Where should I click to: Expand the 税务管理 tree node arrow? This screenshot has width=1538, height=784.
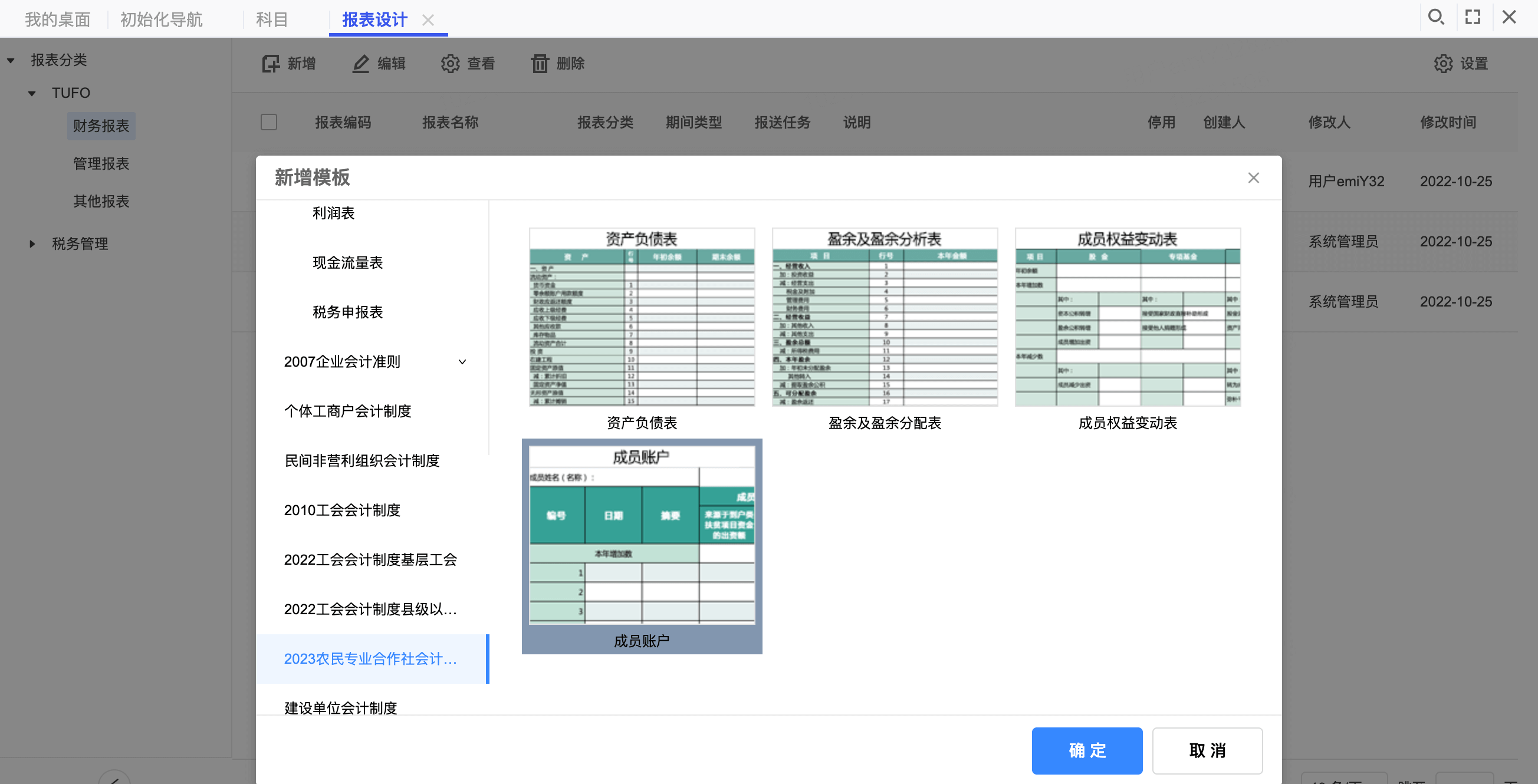click(32, 243)
